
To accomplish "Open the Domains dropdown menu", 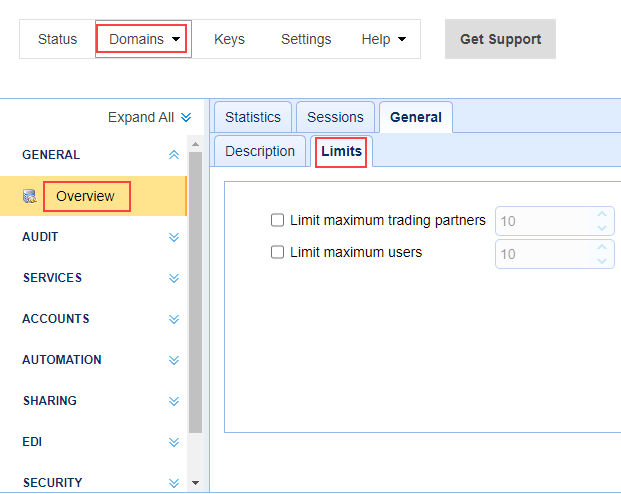I will click(143, 39).
